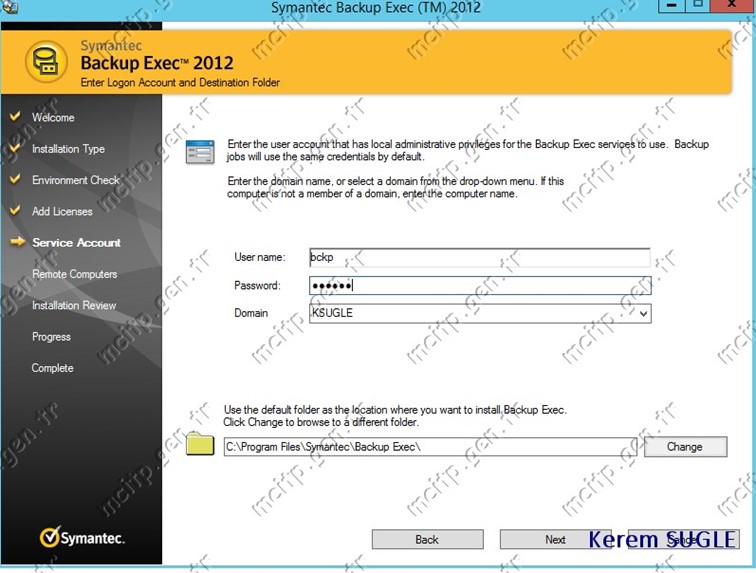Focus the Password field

coord(480,286)
